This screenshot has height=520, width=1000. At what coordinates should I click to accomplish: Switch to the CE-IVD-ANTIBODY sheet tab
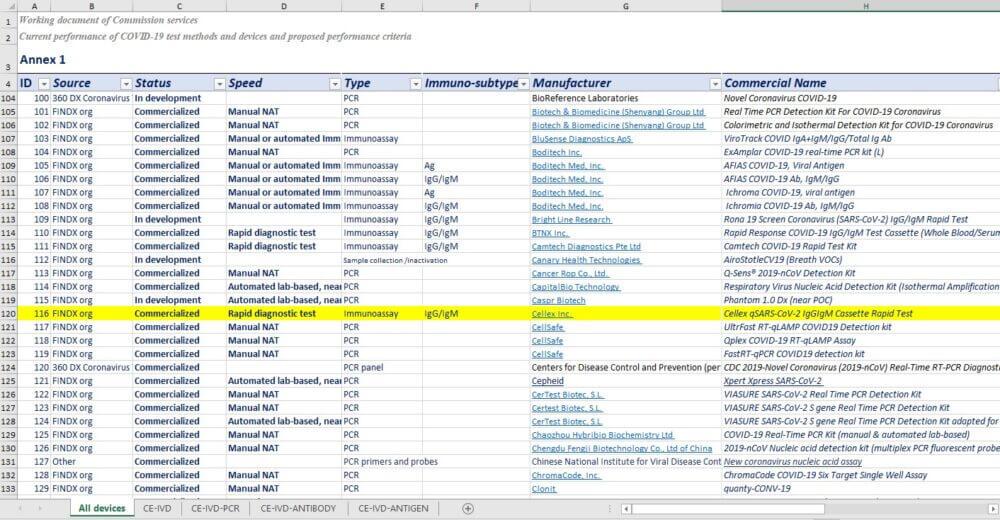(298, 509)
